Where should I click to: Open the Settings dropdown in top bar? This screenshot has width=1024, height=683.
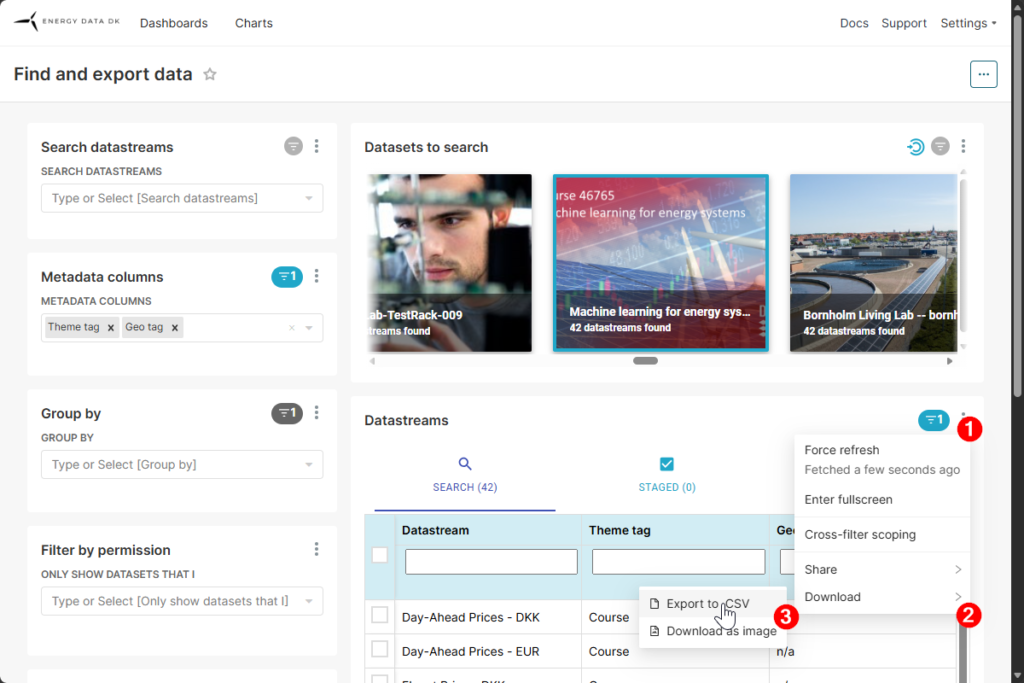968,23
